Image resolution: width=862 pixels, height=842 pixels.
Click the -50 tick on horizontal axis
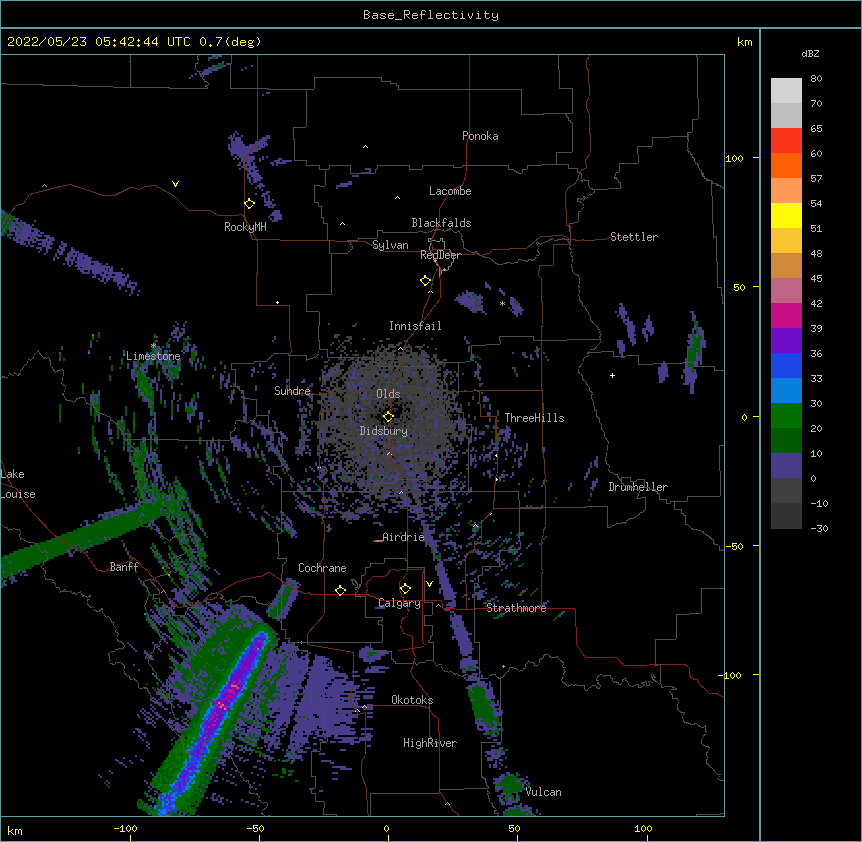click(255, 828)
